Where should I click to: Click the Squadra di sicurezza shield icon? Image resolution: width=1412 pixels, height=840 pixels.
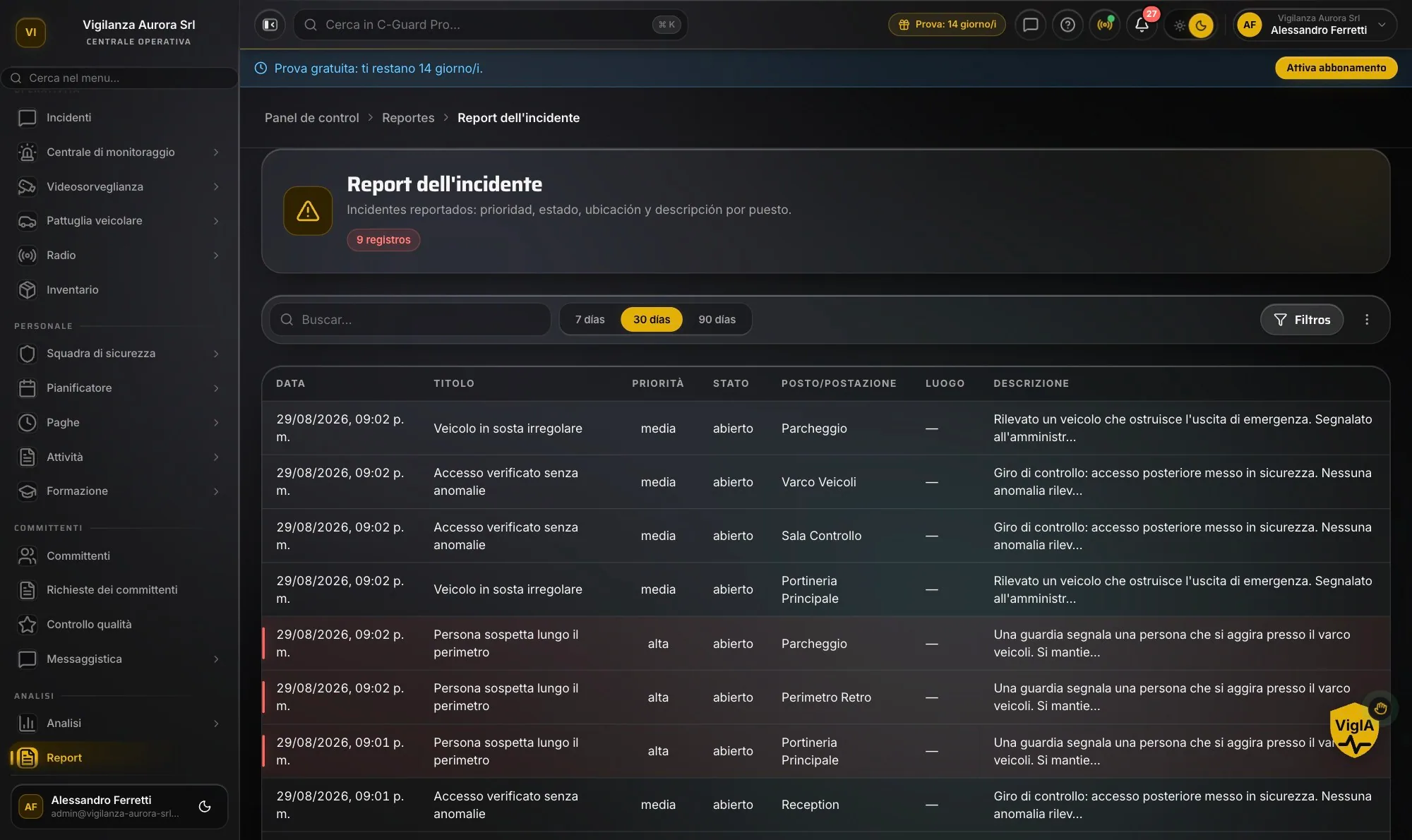pyautogui.click(x=27, y=354)
